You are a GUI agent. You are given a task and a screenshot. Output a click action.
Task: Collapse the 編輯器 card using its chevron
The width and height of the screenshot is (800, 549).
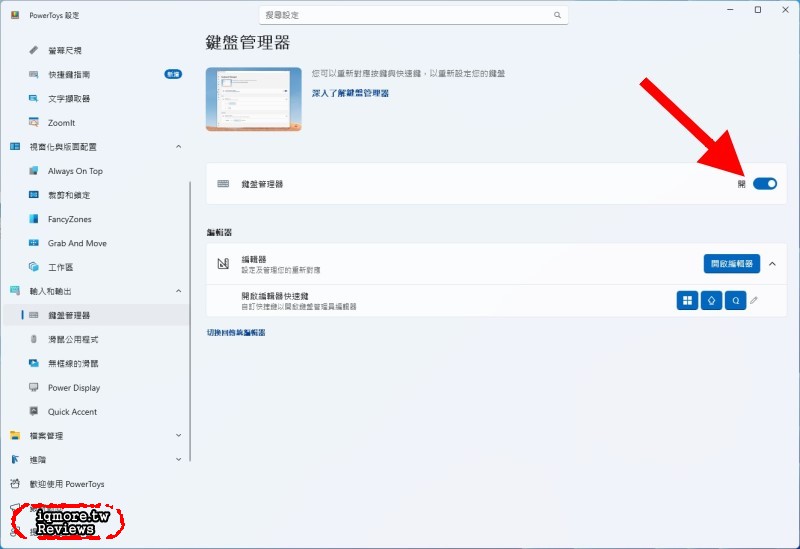tap(772, 264)
